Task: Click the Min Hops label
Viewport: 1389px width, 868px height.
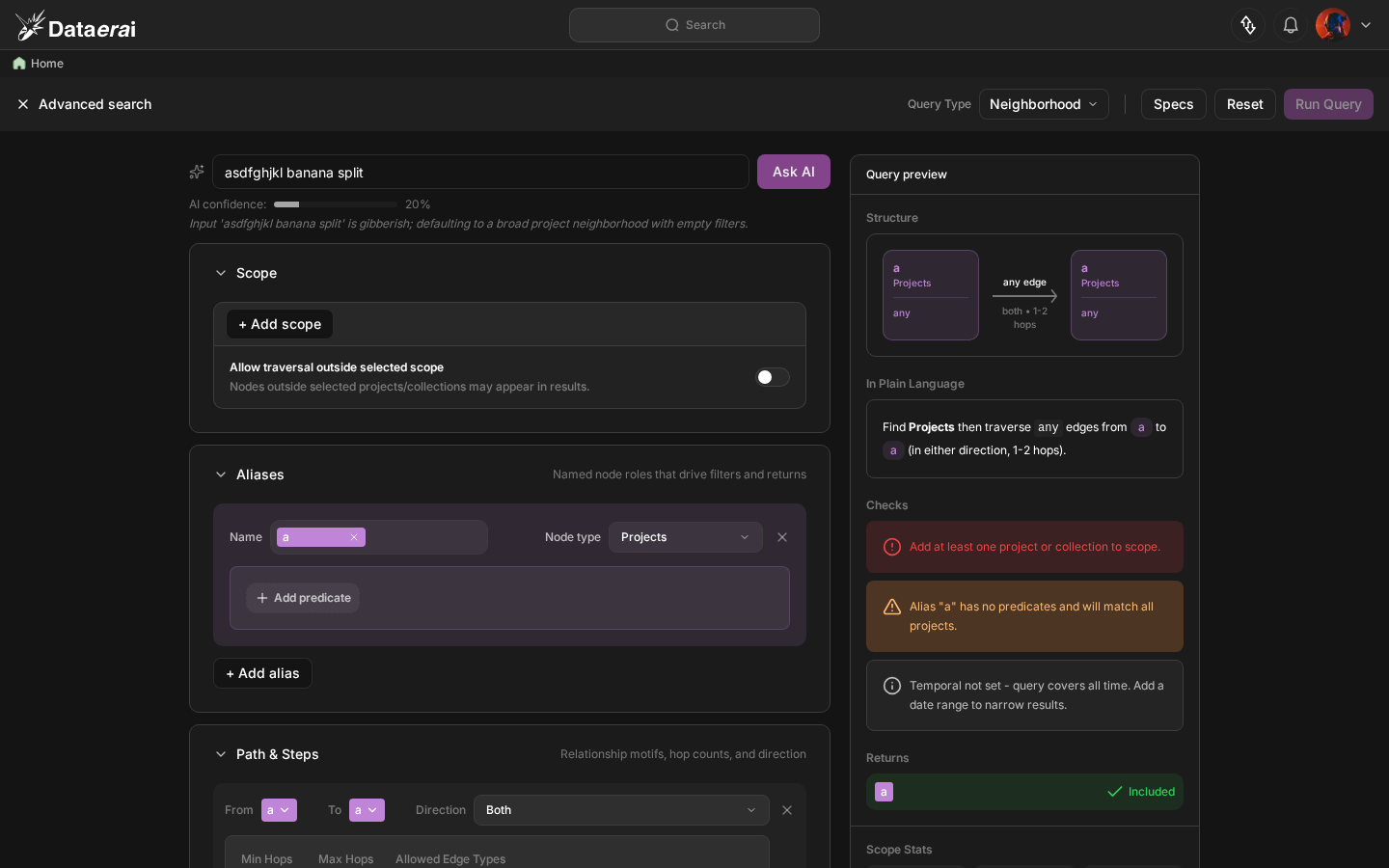Action: (266, 859)
